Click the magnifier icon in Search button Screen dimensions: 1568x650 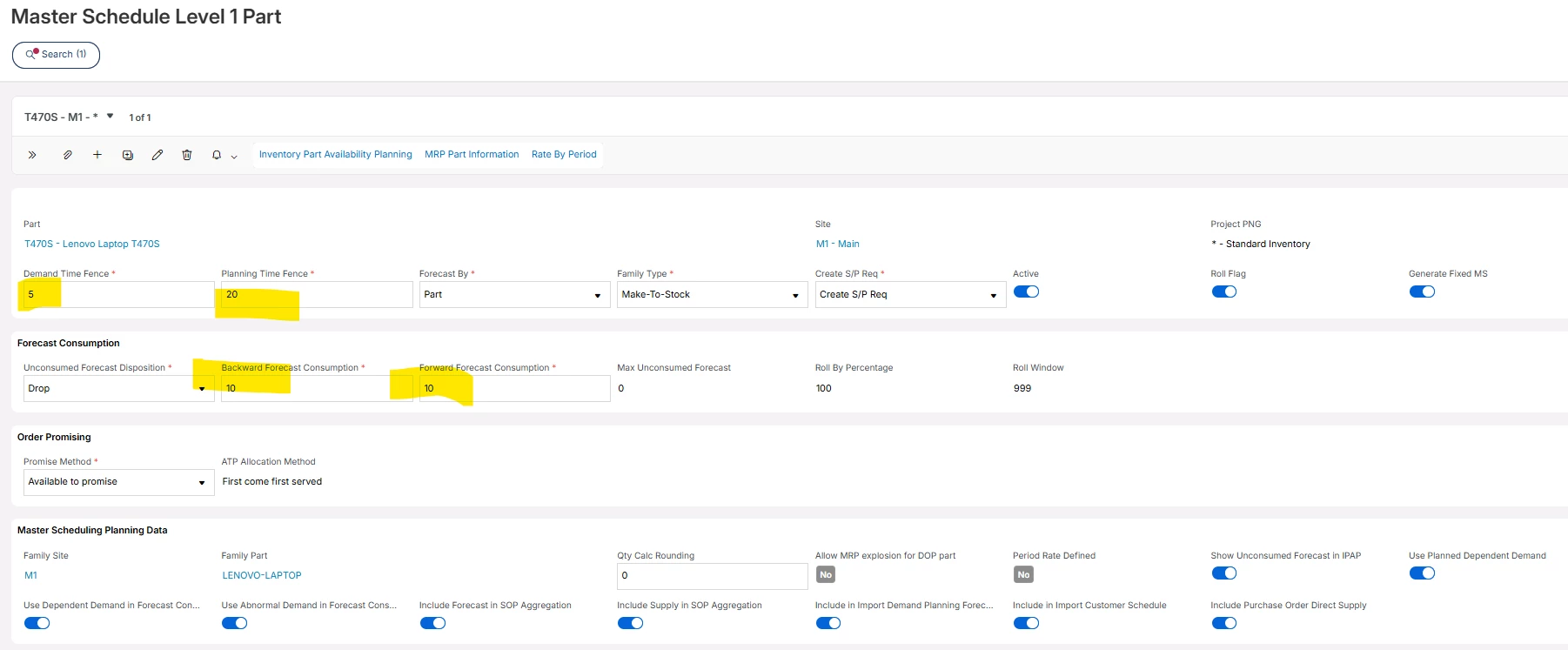coord(31,54)
